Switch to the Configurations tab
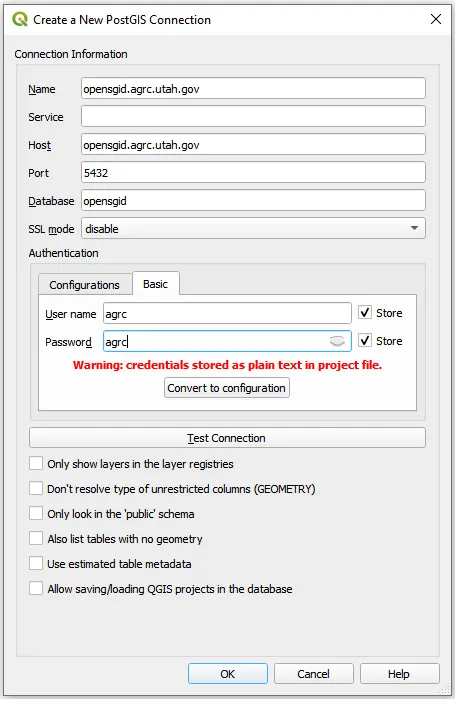 point(84,285)
